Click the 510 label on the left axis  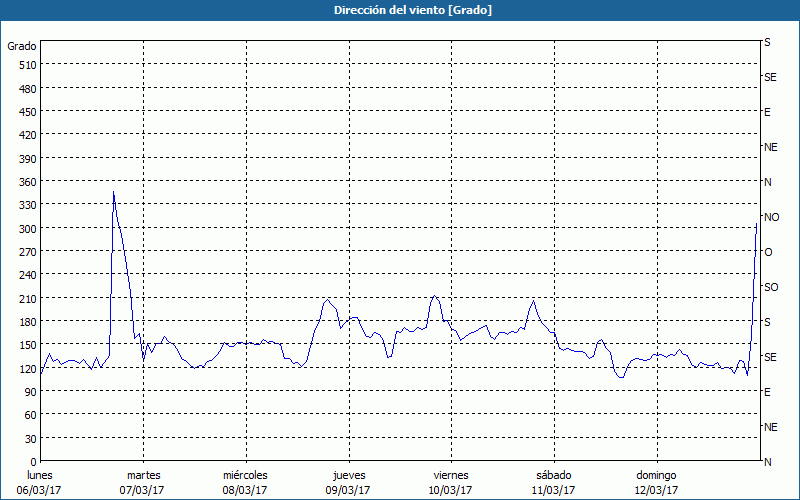point(26,65)
